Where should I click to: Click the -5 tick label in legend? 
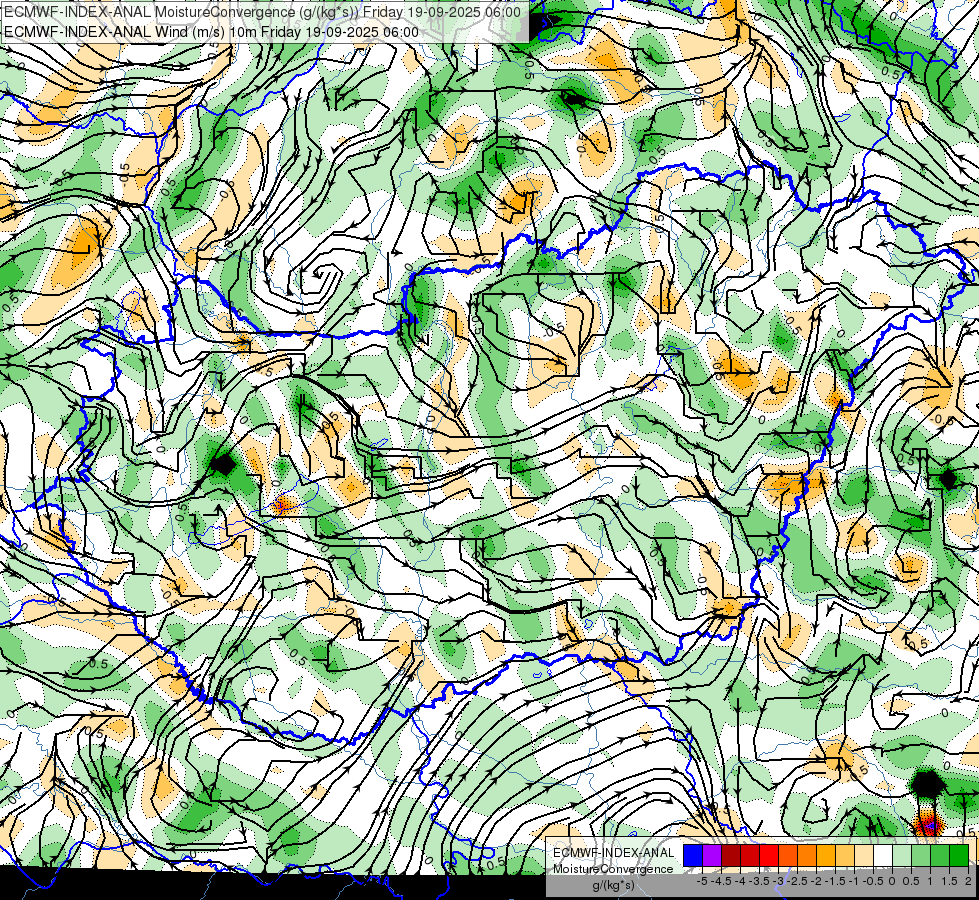(x=702, y=881)
